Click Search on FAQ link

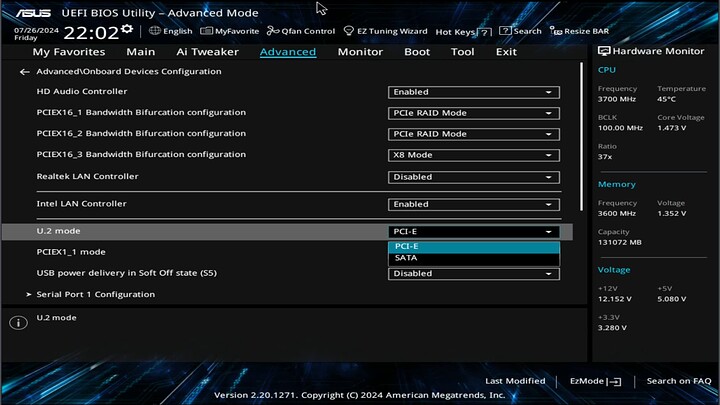(x=679, y=381)
